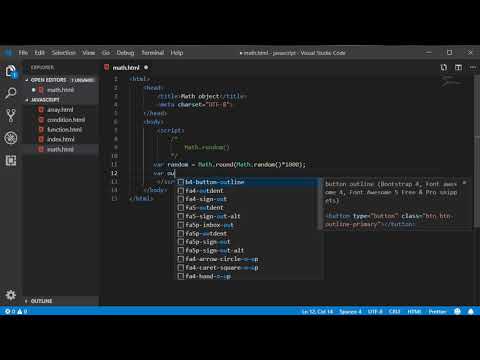
Task: Click the 1 UNSAVED badge
Action: pyautogui.click(x=83, y=80)
